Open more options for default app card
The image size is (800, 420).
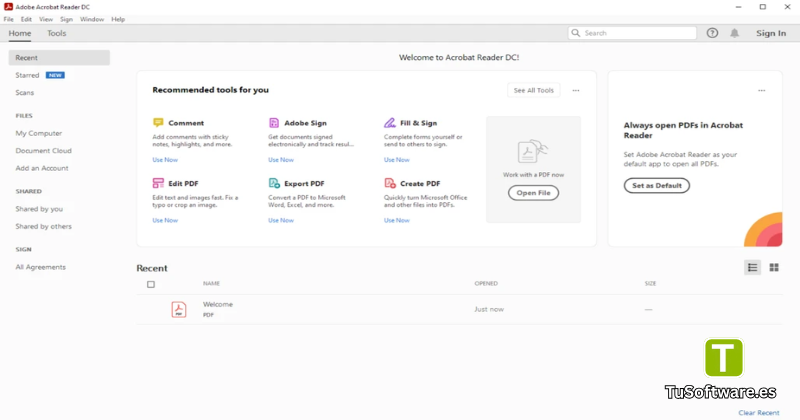pos(762,90)
